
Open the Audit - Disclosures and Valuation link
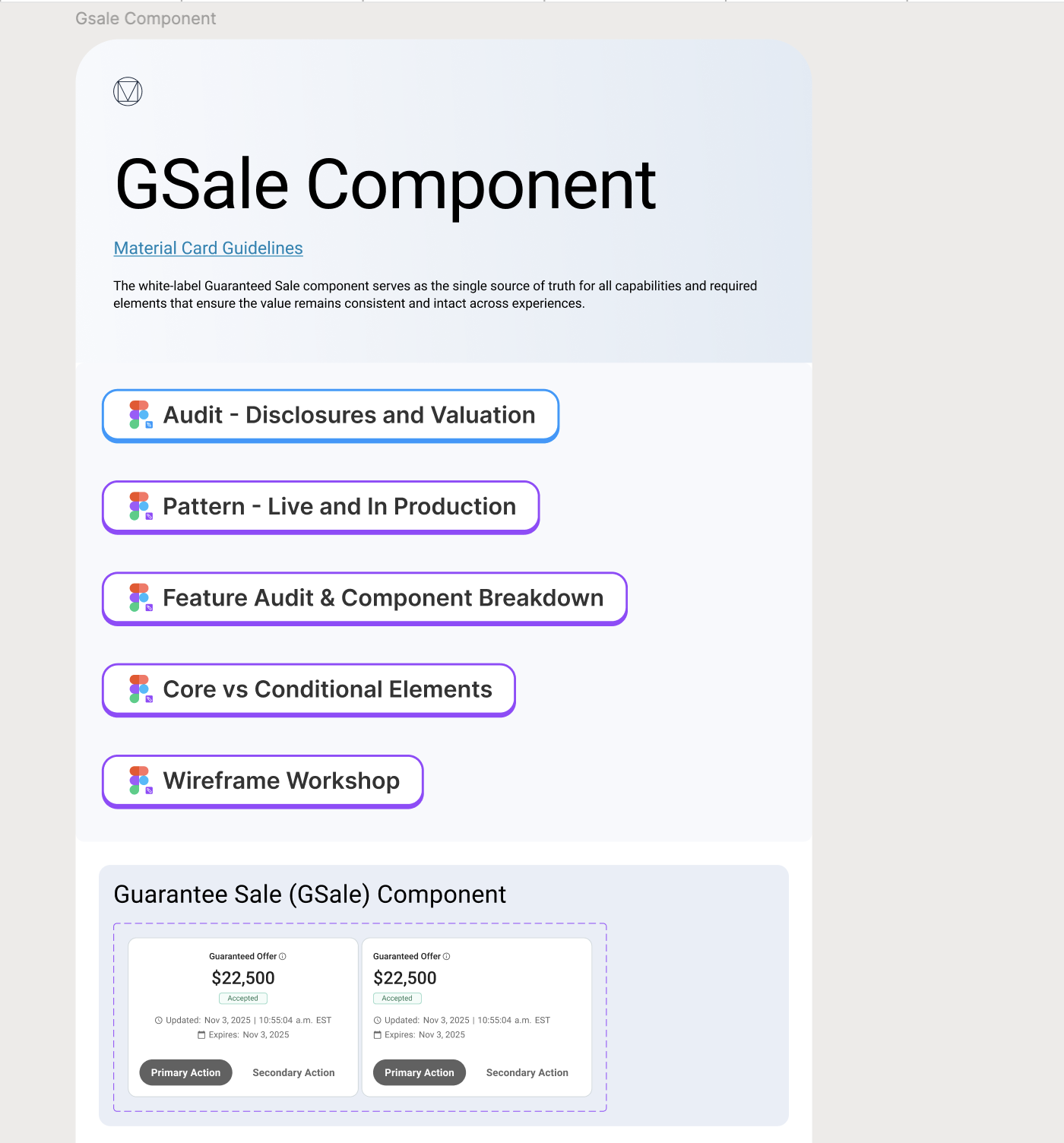[x=350, y=415]
